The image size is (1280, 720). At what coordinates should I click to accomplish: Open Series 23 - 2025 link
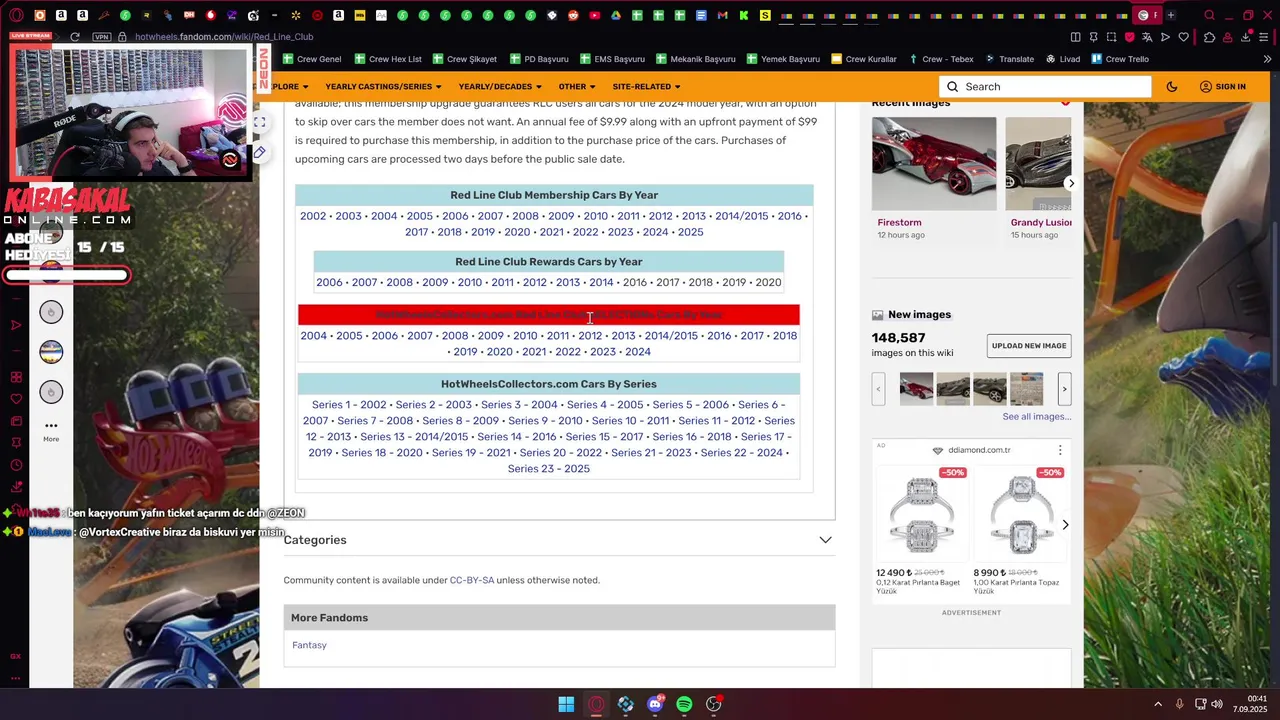(x=549, y=469)
